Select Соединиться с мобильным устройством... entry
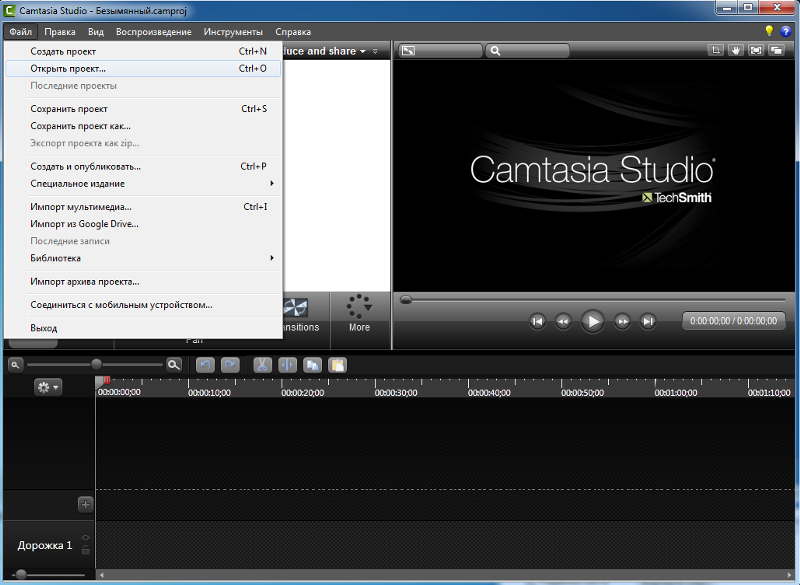 pyautogui.click(x=143, y=305)
